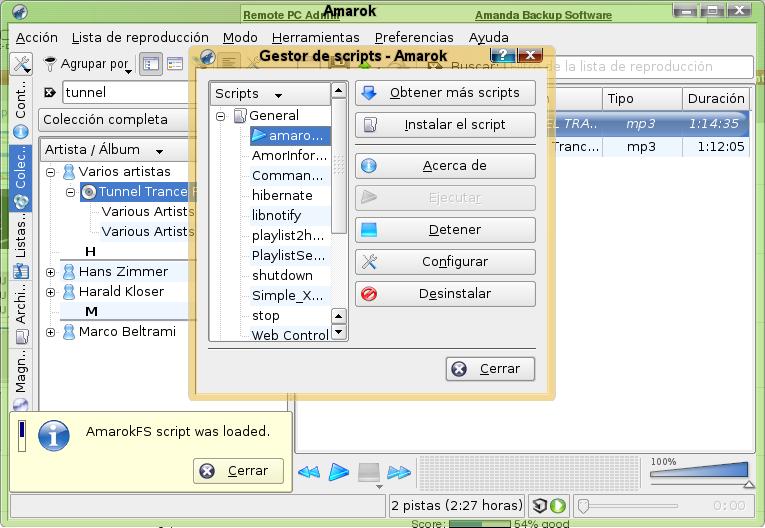Expand the Marco Beltrami artist

(50, 332)
